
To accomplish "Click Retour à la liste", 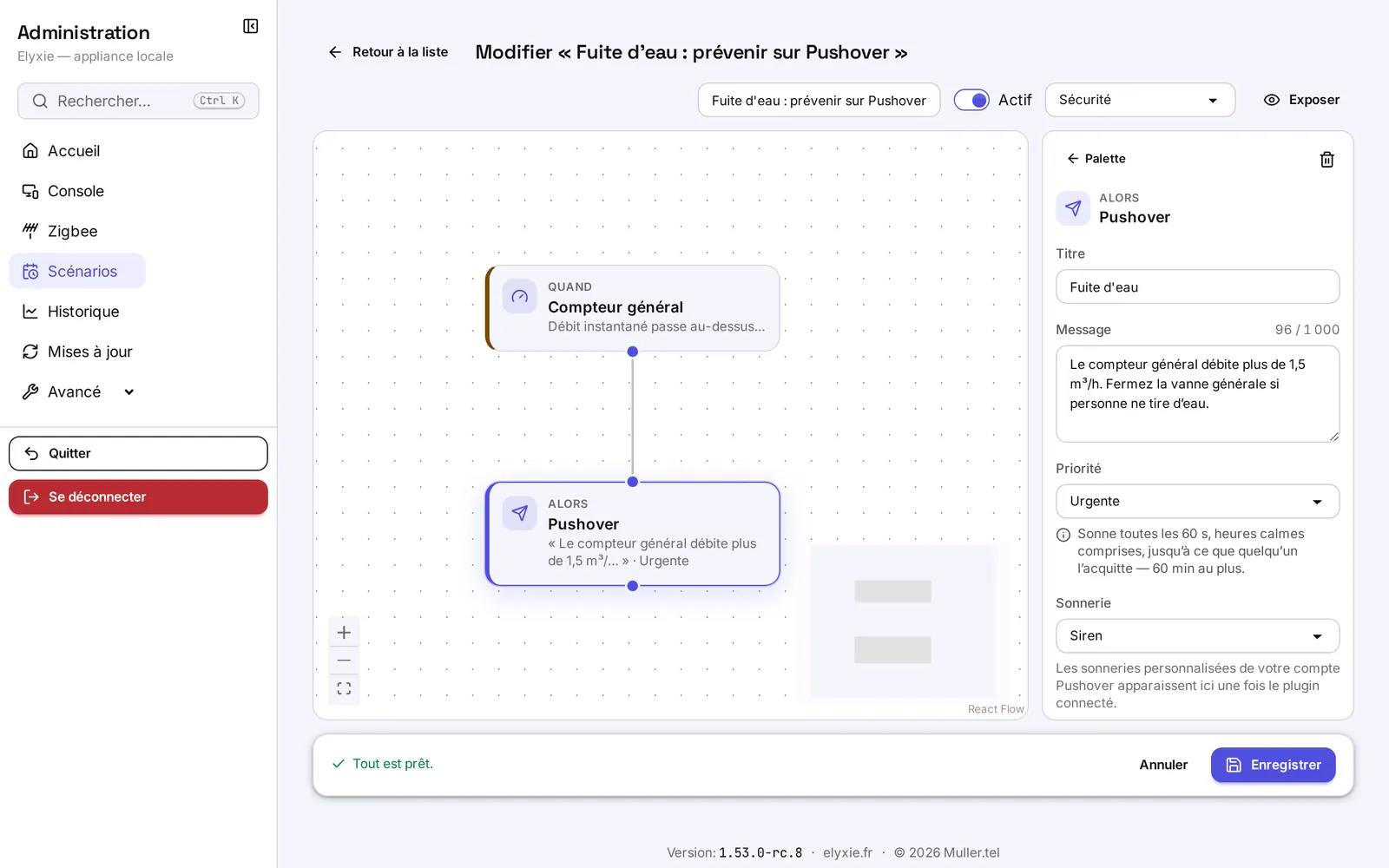I will pos(388,52).
